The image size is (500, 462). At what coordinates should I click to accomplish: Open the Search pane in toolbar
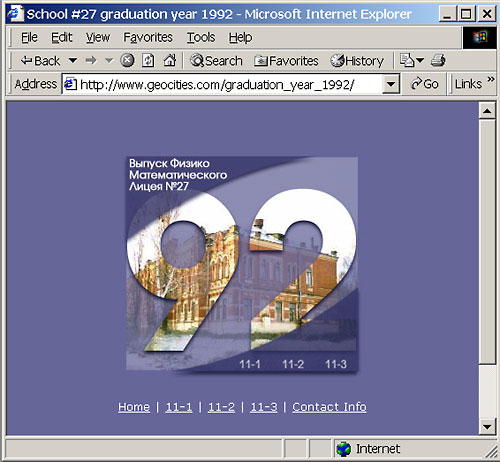216,61
